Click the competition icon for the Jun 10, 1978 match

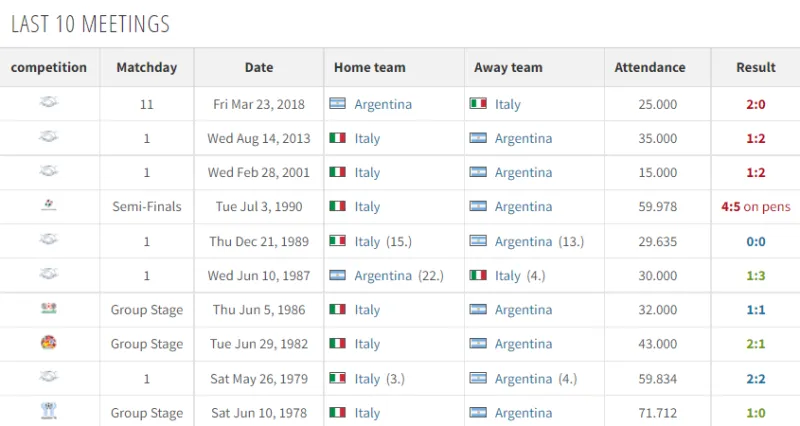[x=50, y=411]
